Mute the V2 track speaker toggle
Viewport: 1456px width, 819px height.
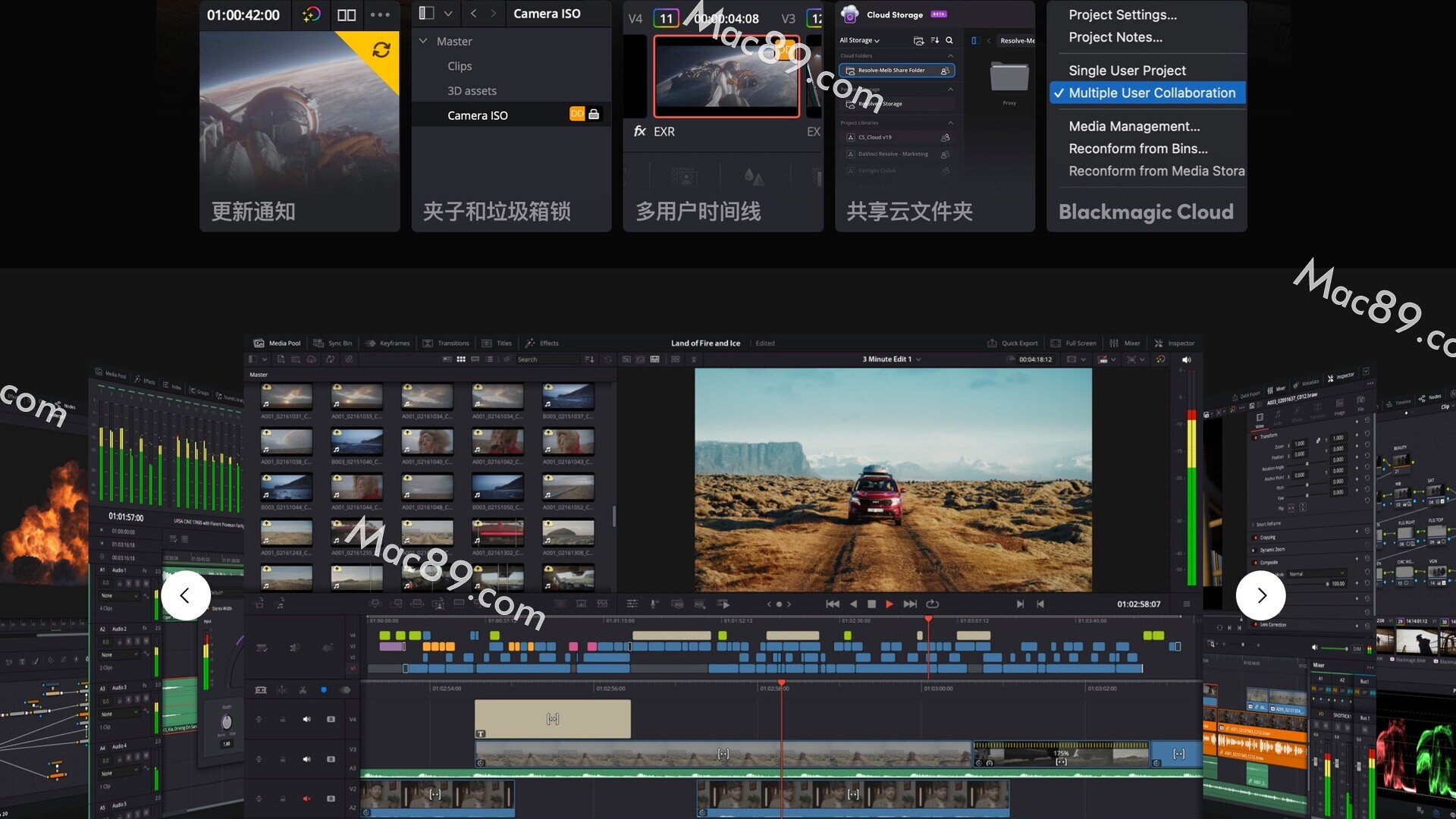(x=306, y=799)
